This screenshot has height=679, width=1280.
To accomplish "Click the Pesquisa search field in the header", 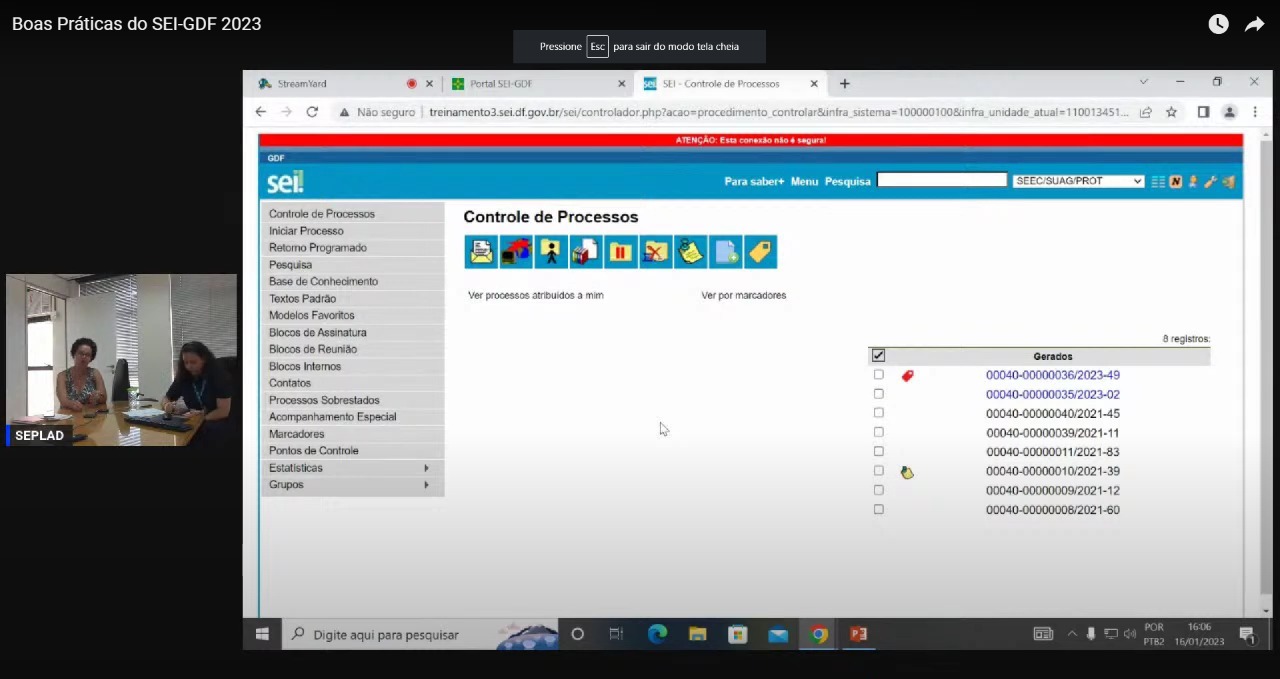I will [x=941, y=180].
